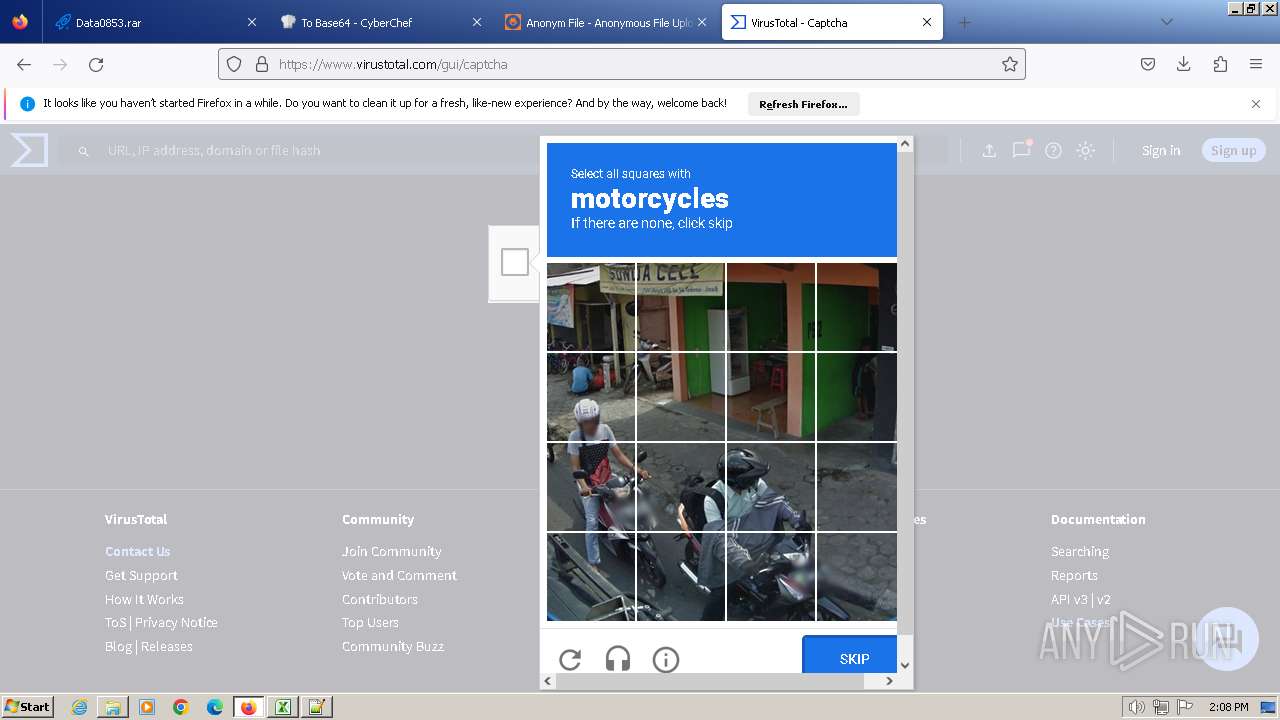Viewport: 1280px width, 720px height.
Task: Save page to Pocket
Action: (x=1148, y=64)
